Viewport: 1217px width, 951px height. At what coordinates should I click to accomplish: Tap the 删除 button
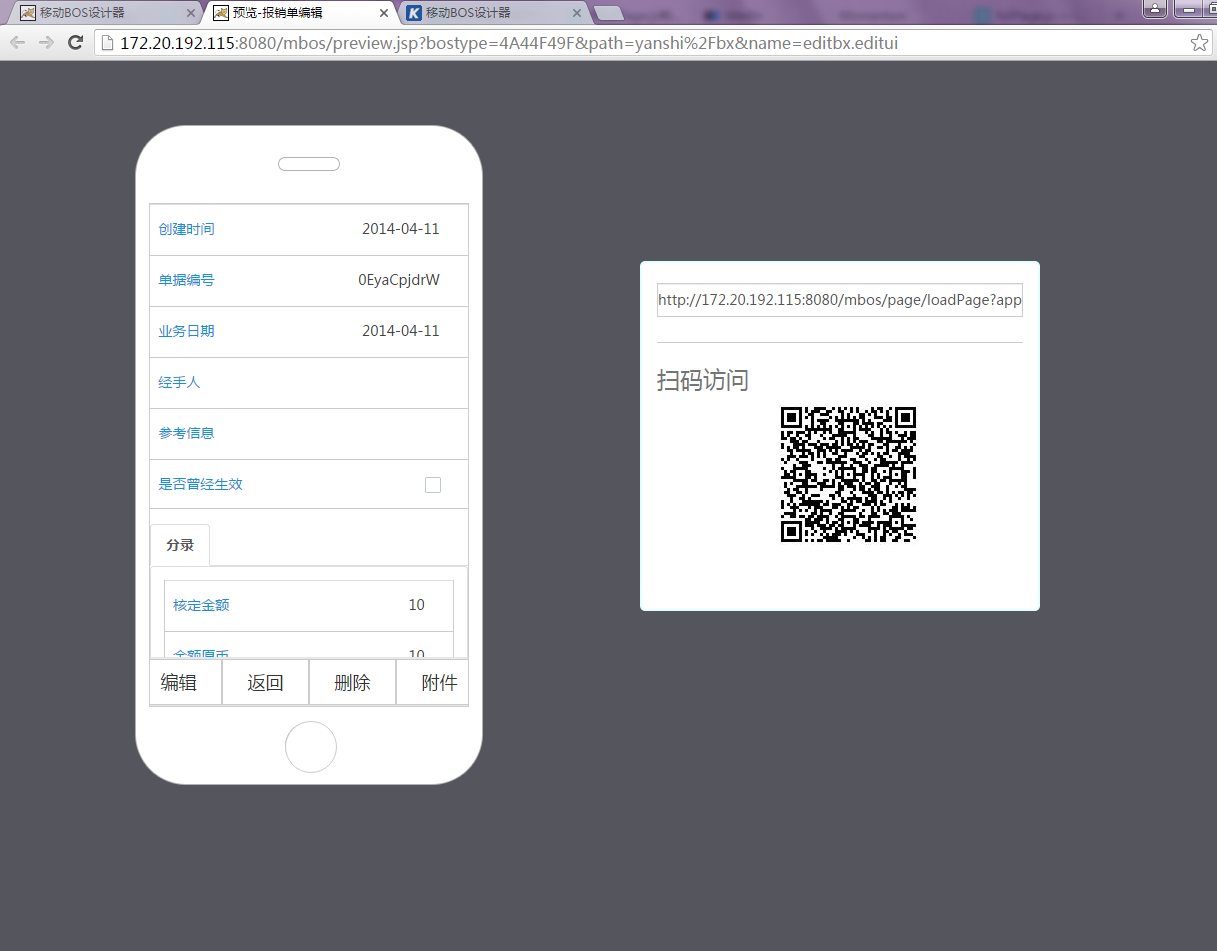click(x=352, y=683)
